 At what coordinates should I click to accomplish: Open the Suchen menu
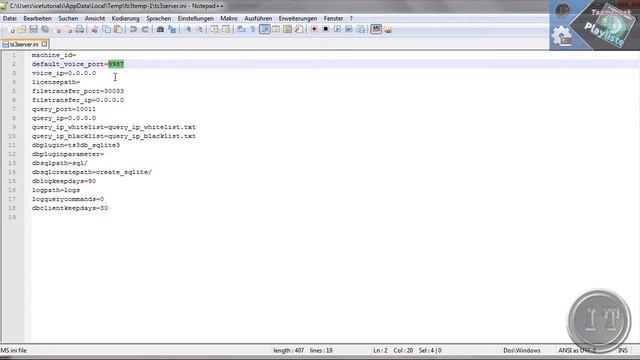point(68,18)
